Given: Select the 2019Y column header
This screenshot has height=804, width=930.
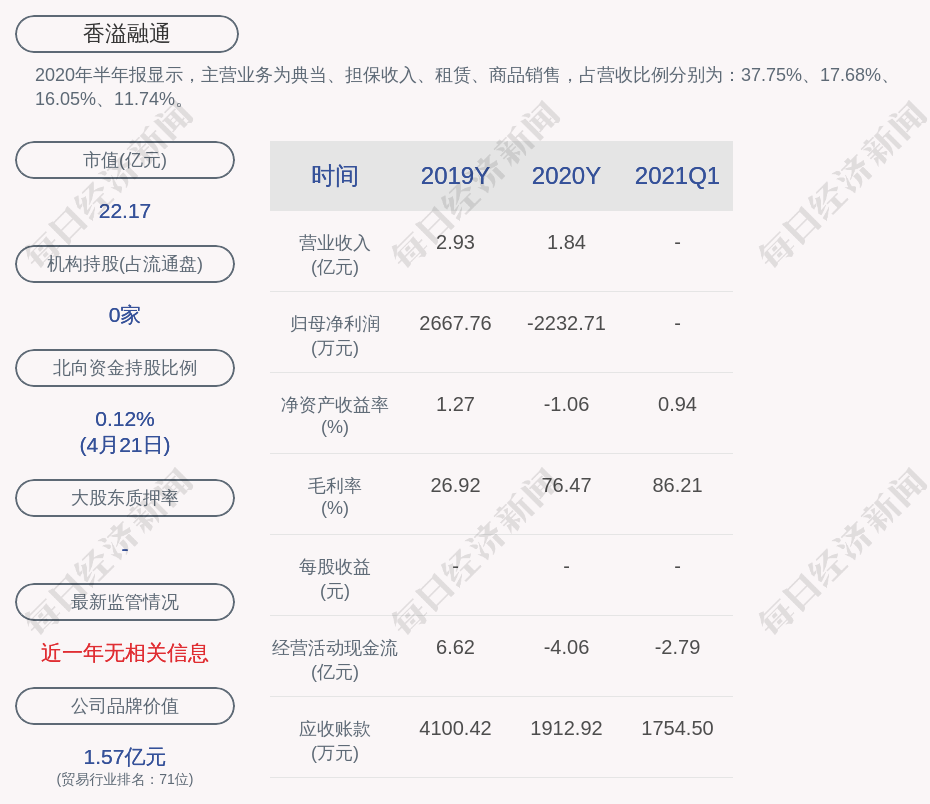Looking at the screenshot, I should (x=455, y=176).
